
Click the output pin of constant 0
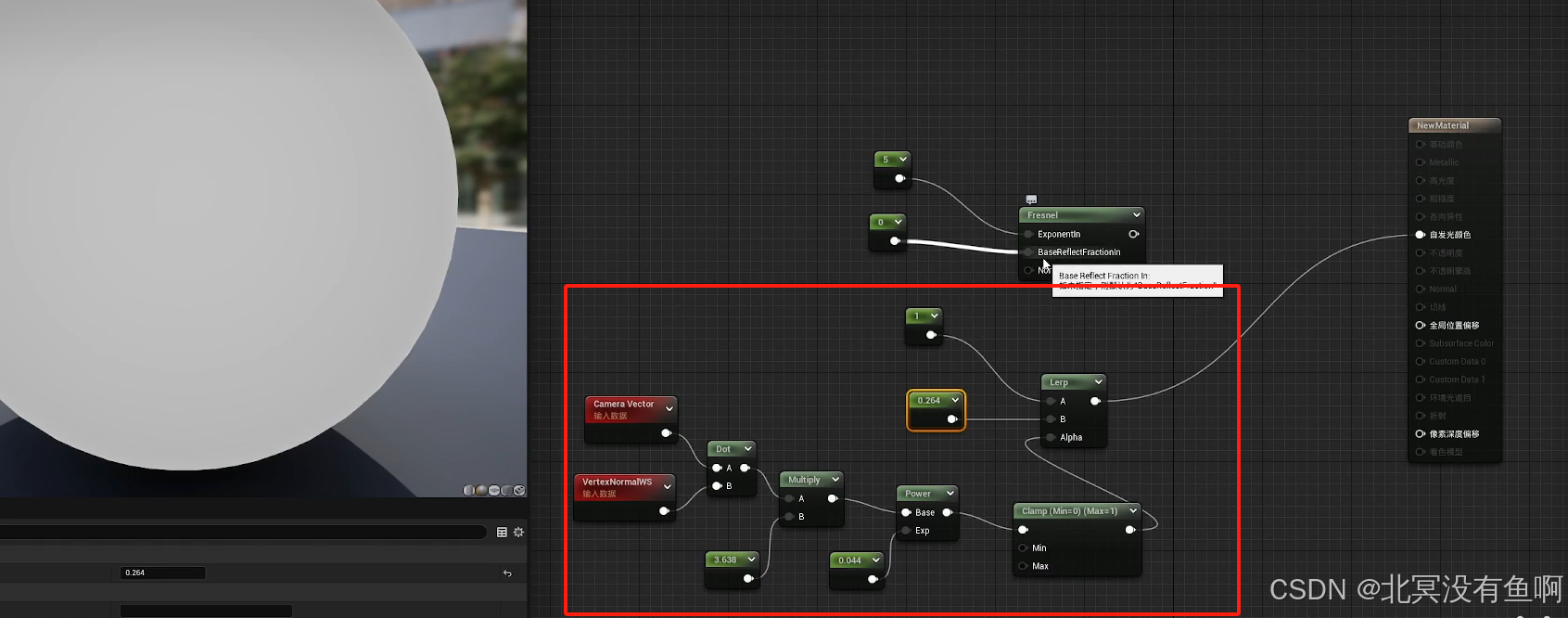(x=895, y=241)
